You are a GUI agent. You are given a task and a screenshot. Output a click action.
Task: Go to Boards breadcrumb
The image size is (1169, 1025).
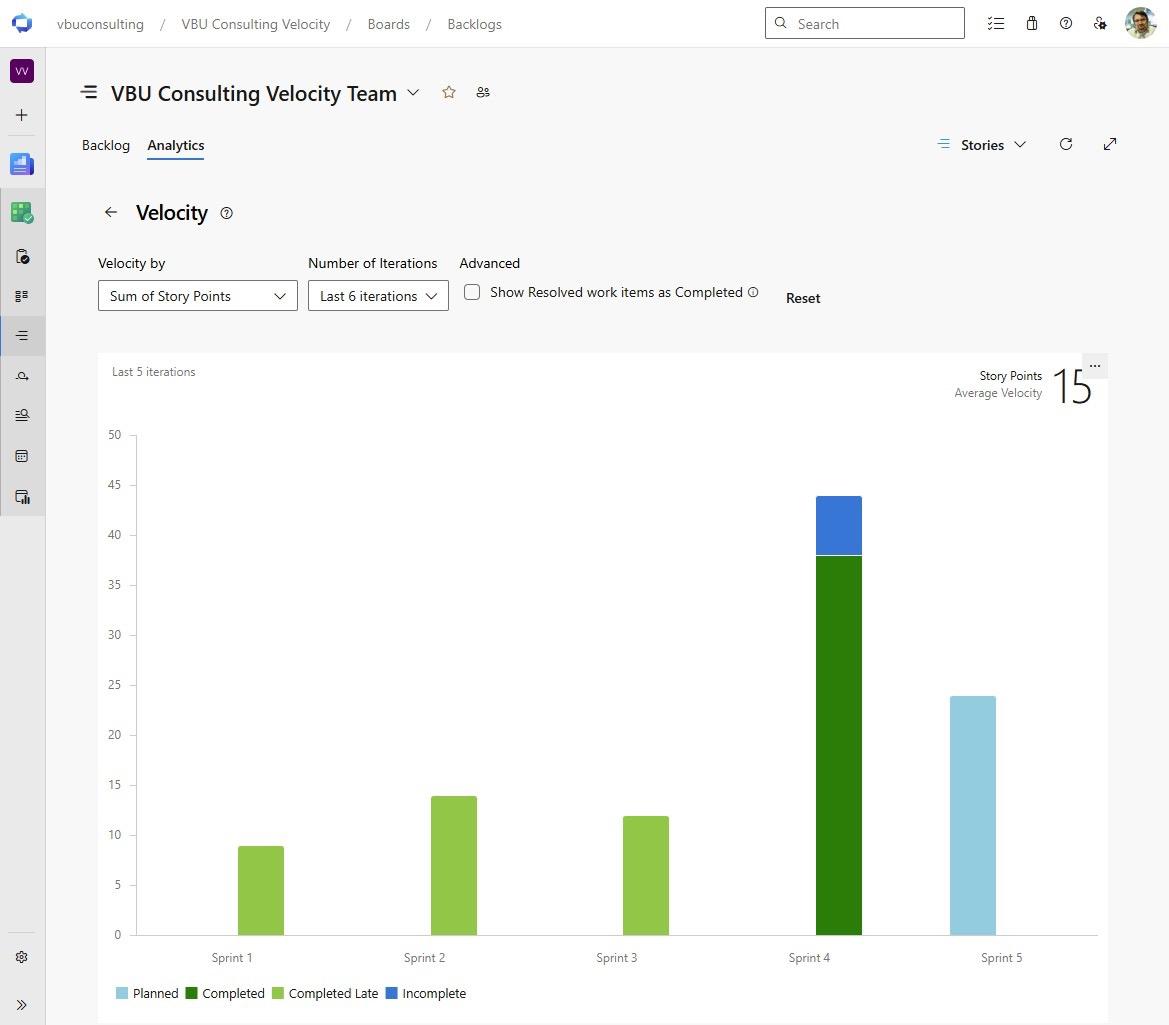point(388,24)
